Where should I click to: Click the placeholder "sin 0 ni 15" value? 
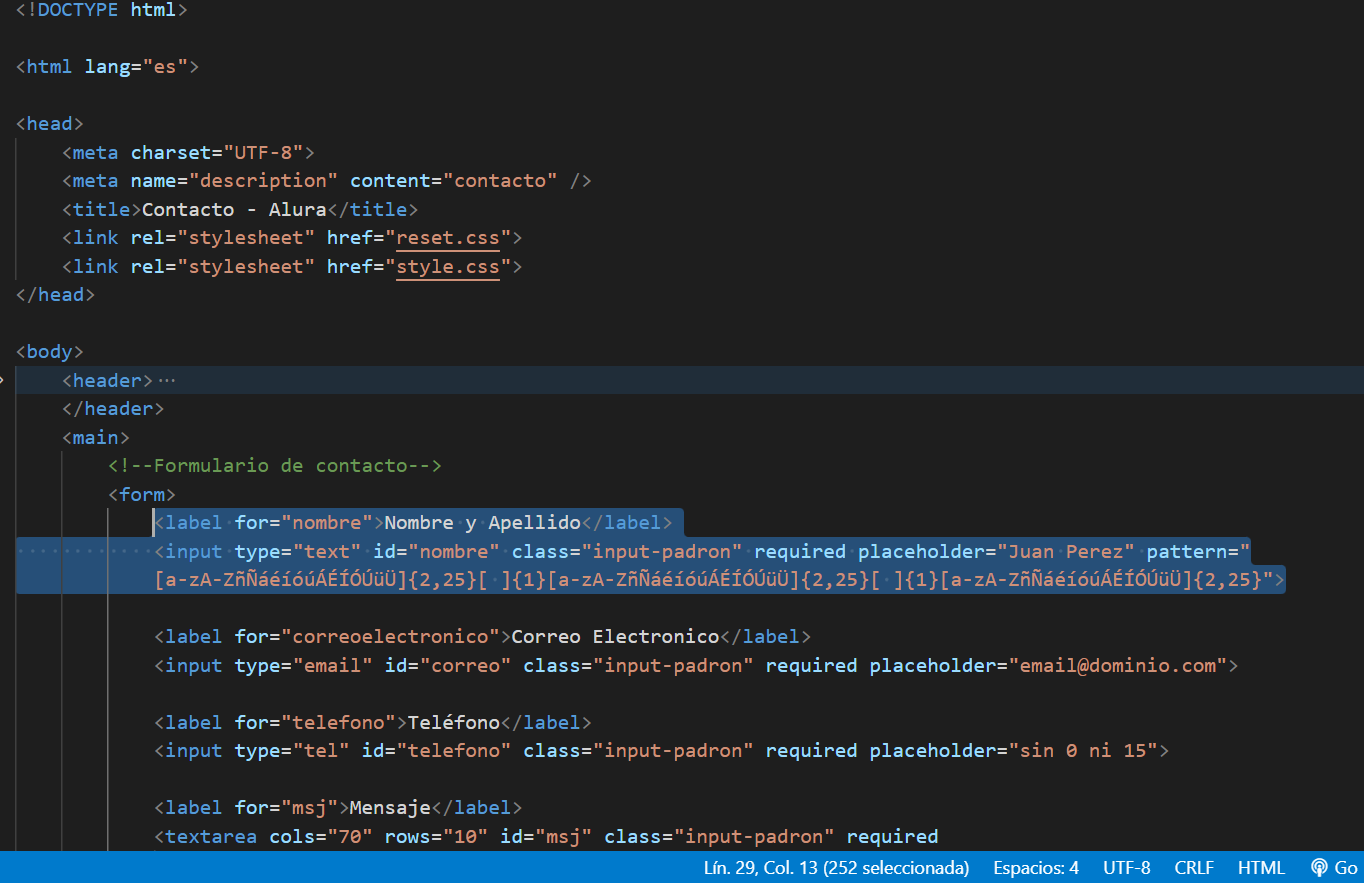(x=1082, y=751)
